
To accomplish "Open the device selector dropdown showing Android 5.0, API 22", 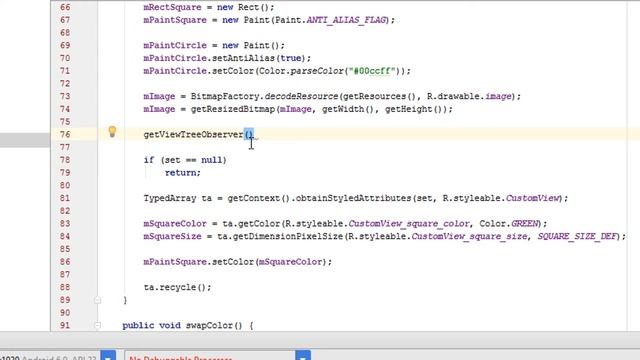I will pyautogui.click(x=108, y=356).
